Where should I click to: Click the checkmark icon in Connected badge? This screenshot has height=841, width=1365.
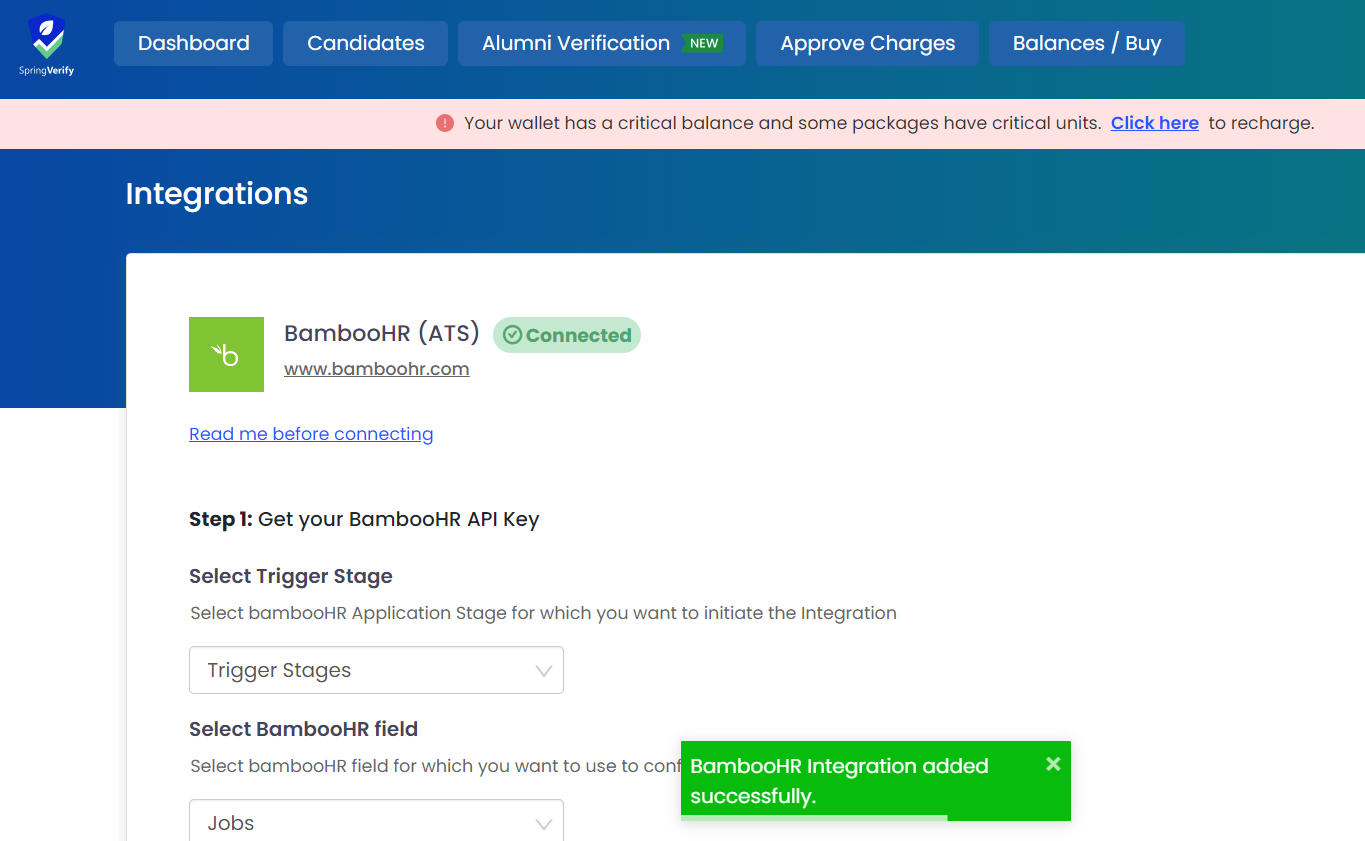[513, 335]
